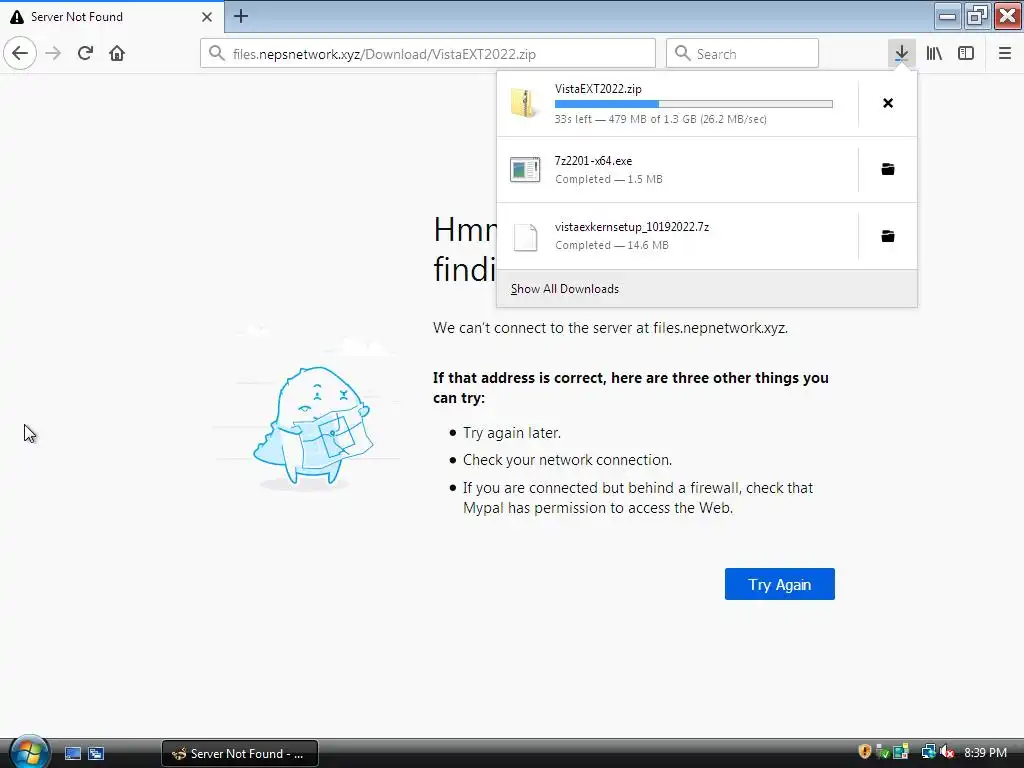This screenshot has width=1024, height=768.
Task: Click the warning icon on the tab
Action: (x=17, y=17)
